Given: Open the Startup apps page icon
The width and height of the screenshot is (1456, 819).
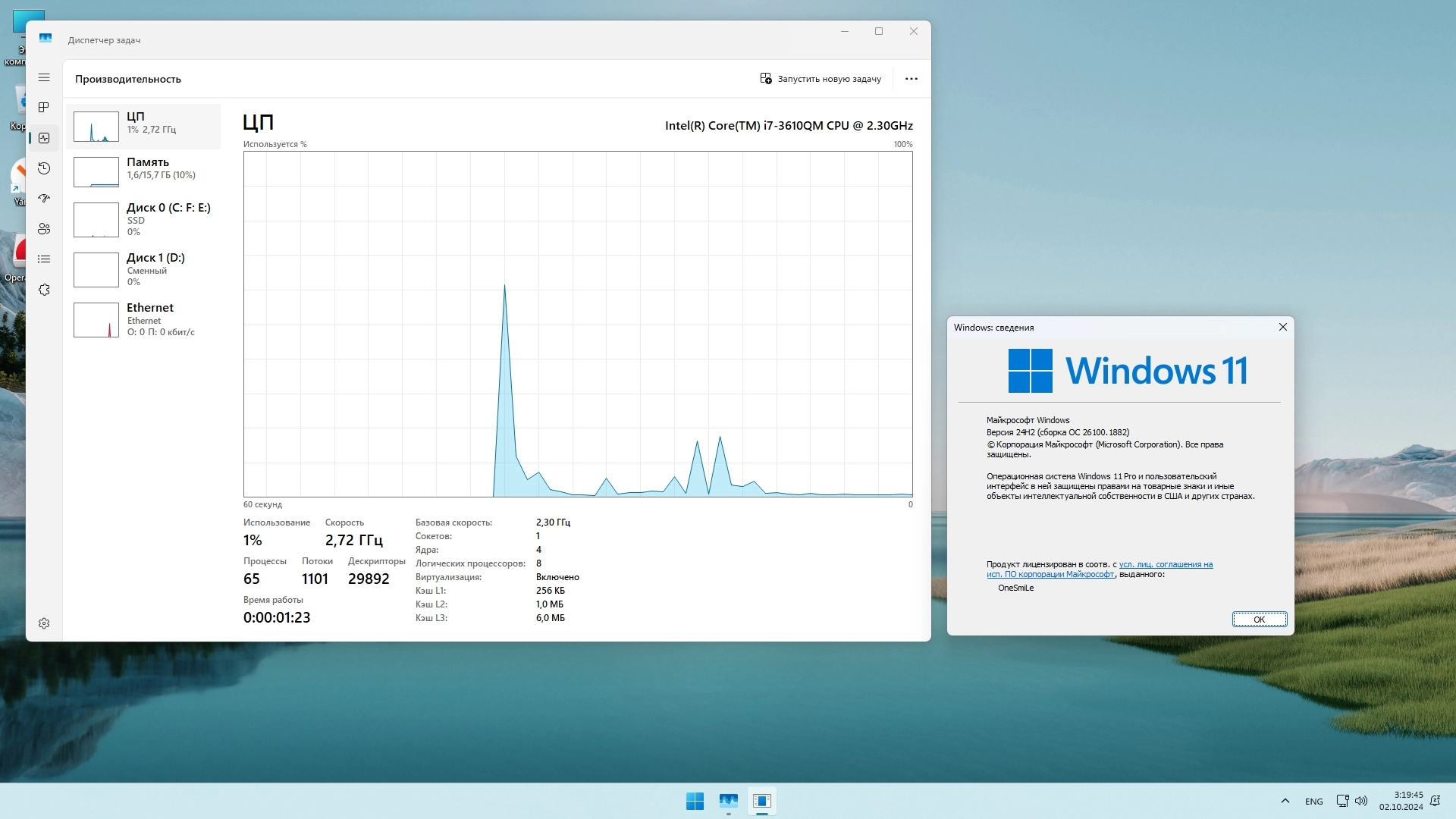Looking at the screenshot, I should (44, 199).
